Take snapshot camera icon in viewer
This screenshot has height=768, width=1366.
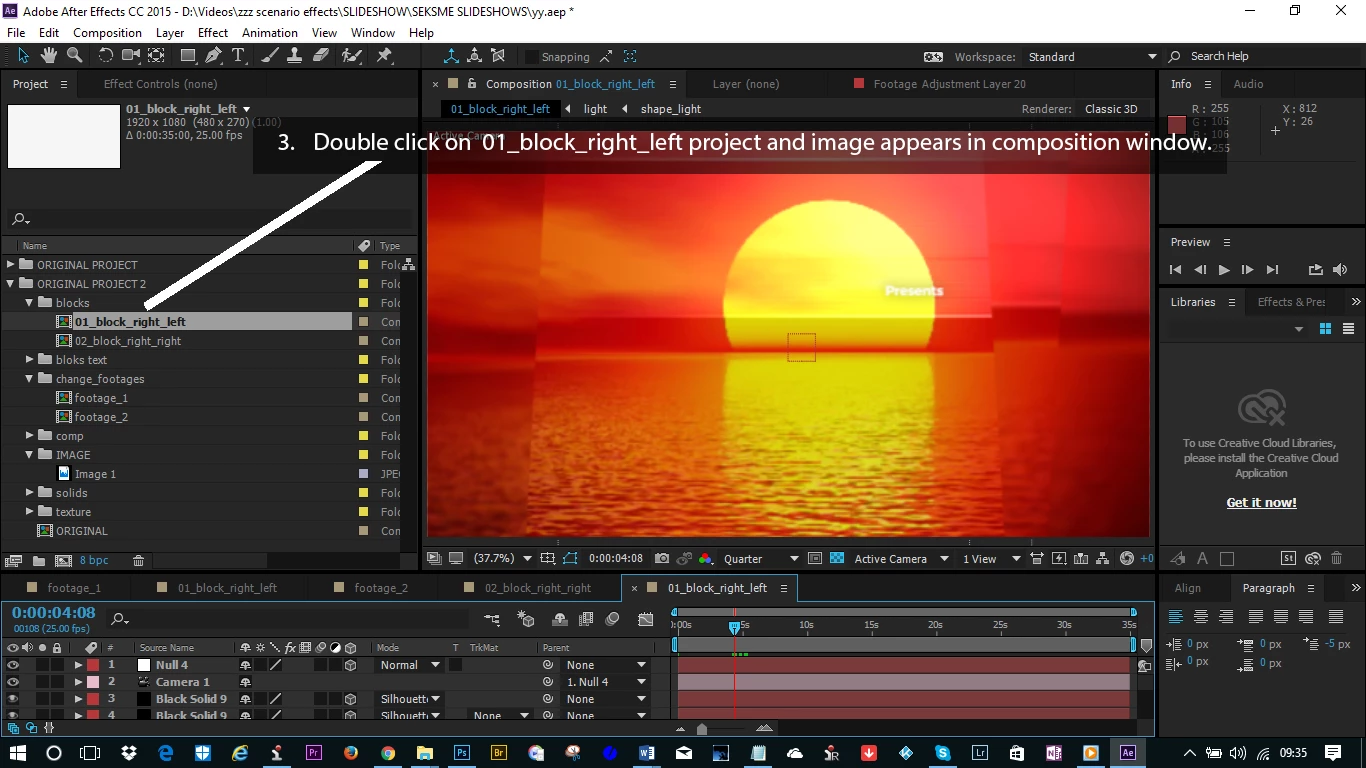[x=661, y=559]
